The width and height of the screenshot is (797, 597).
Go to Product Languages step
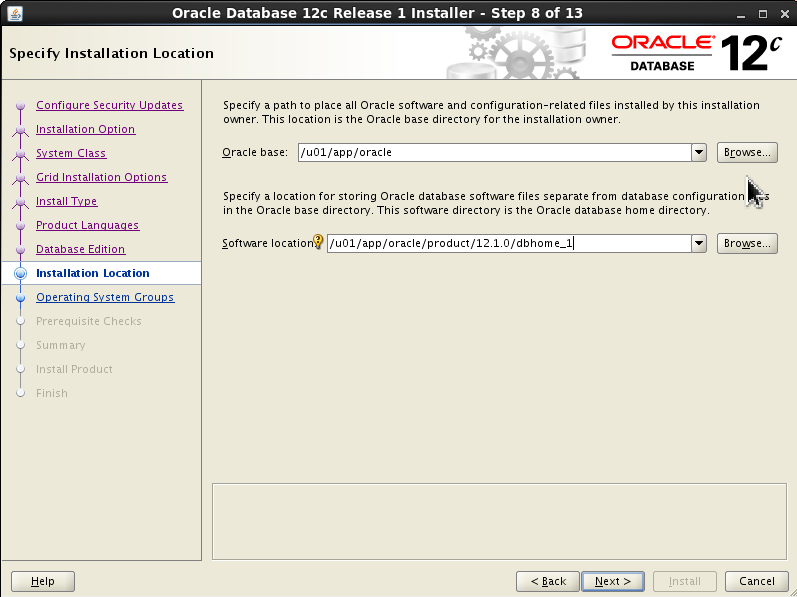click(x=87, y=225)
